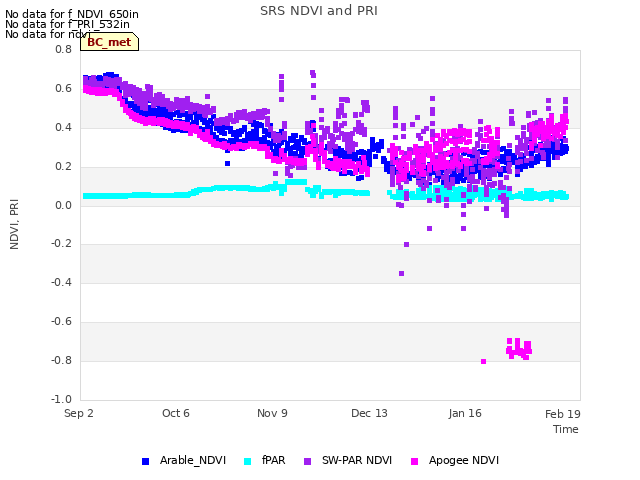640x480 pixels.
Task: Select the Arable_NDVI legend label
Action: click(193, 460)
